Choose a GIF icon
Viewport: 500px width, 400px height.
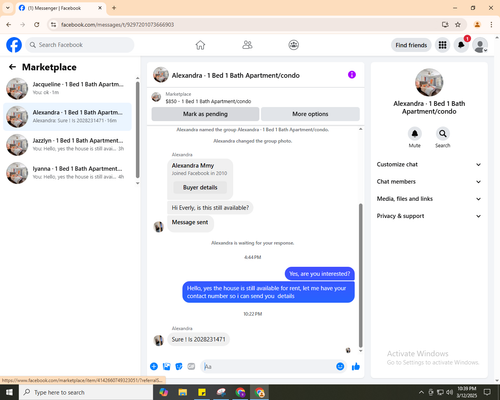(191, 366)
